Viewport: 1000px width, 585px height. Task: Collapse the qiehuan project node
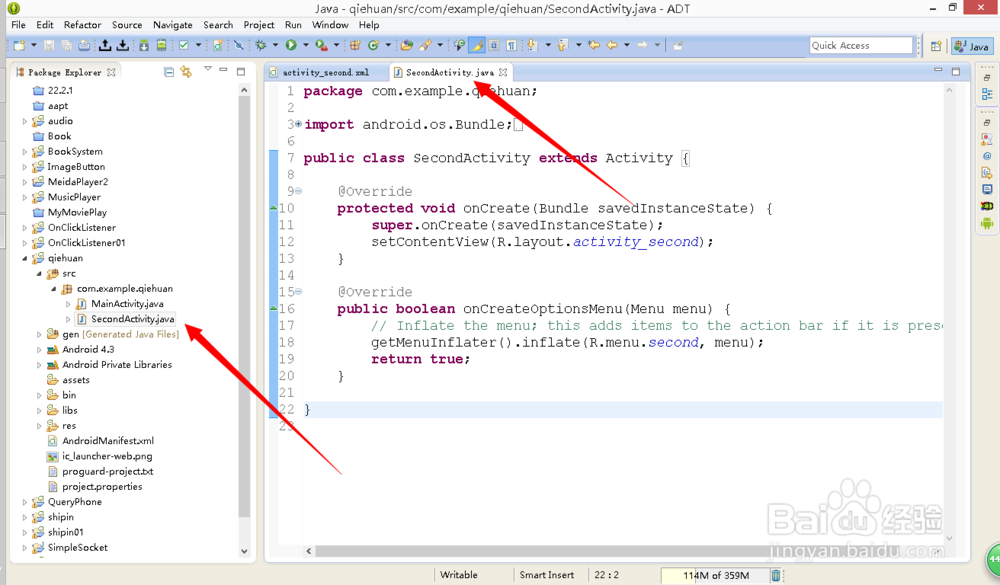coord(25,258)
